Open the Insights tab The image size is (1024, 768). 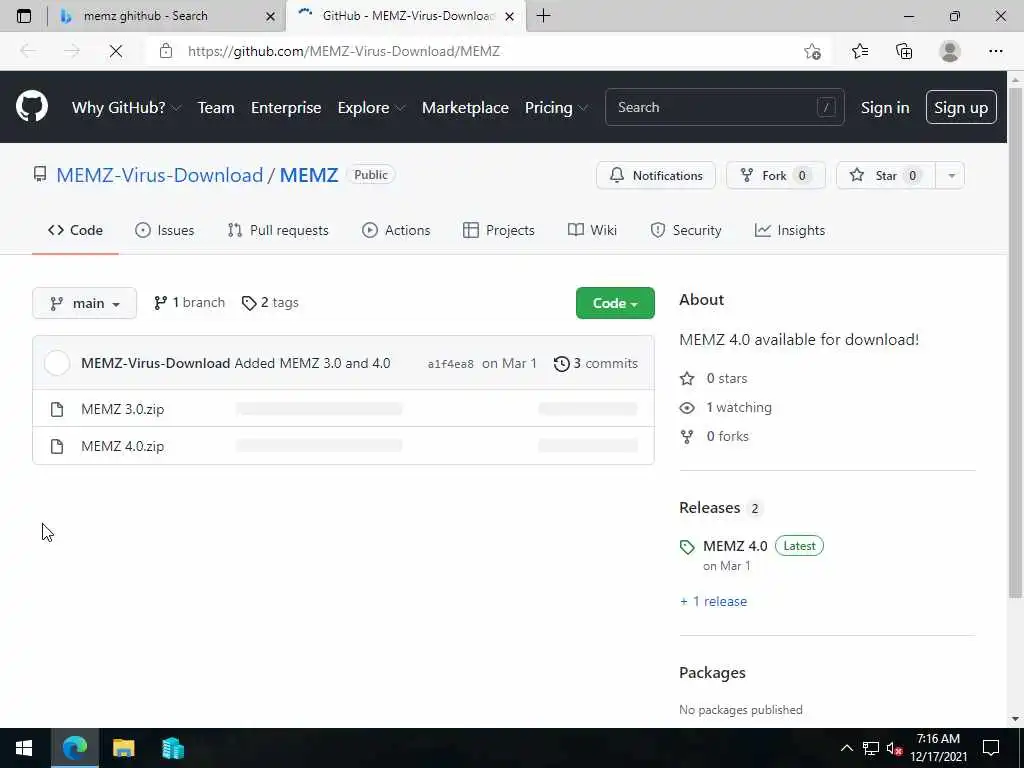coord(790,230)
